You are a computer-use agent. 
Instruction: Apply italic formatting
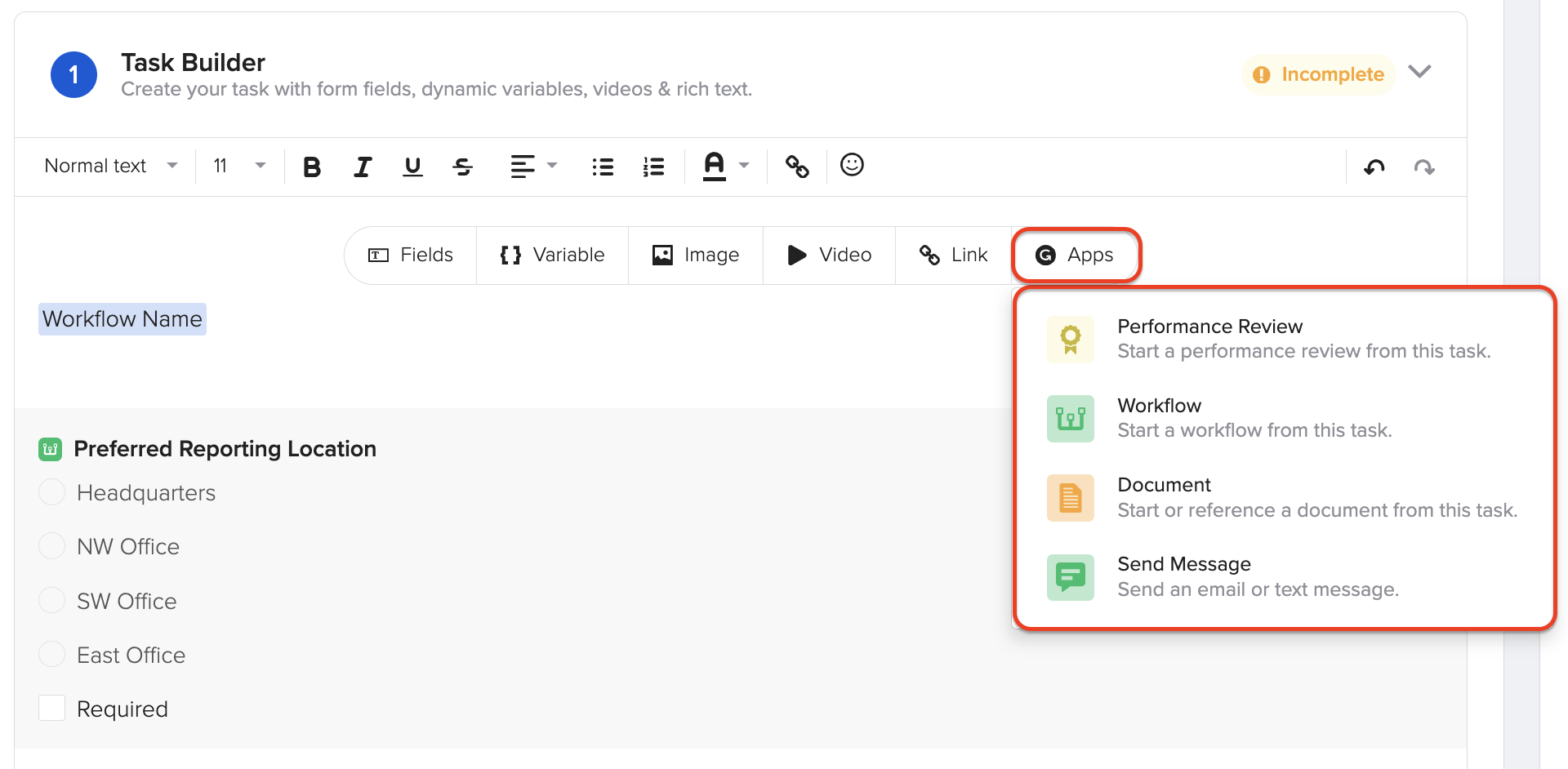pos(362,167)
